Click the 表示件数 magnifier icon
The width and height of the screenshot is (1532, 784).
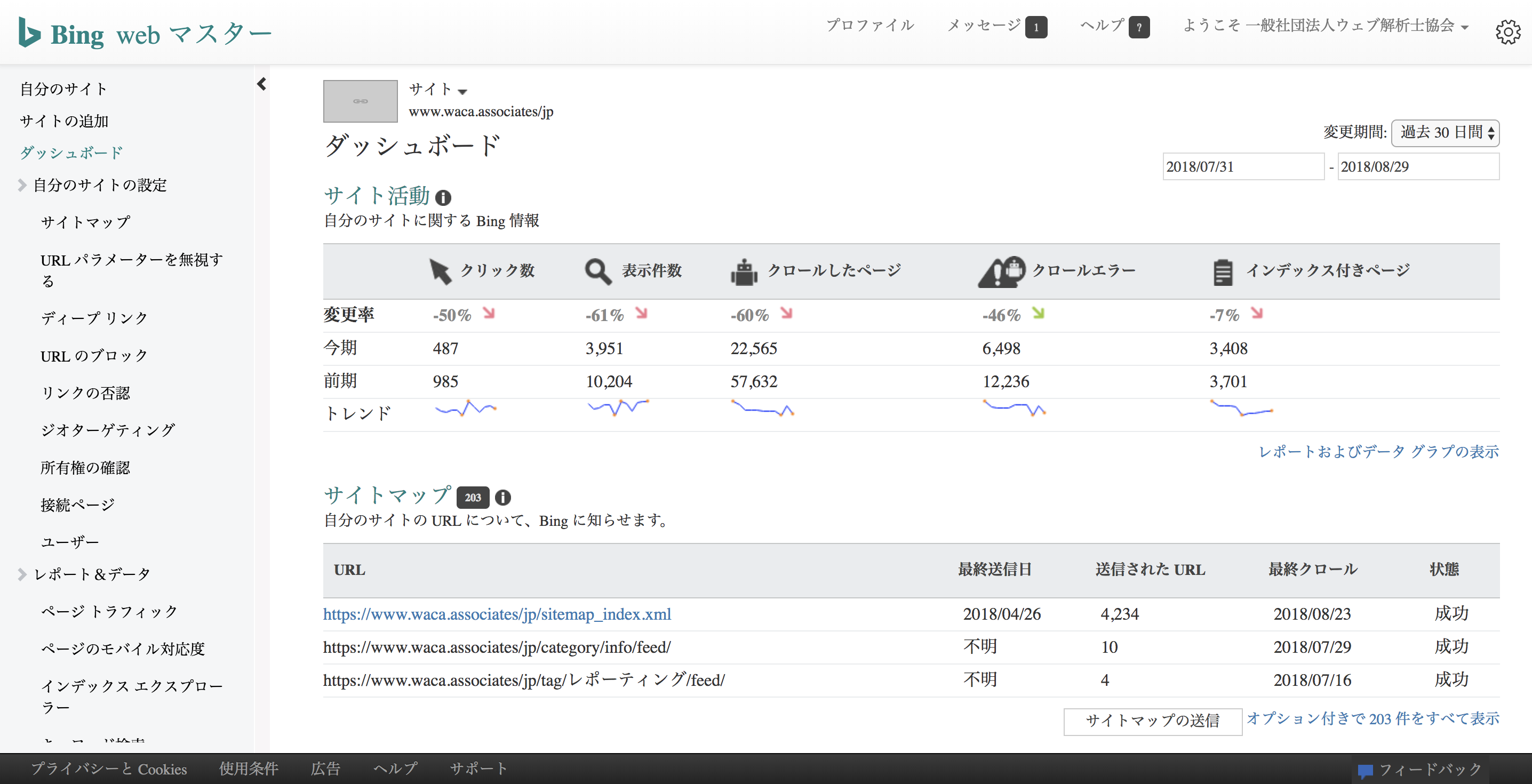[597, 271]
